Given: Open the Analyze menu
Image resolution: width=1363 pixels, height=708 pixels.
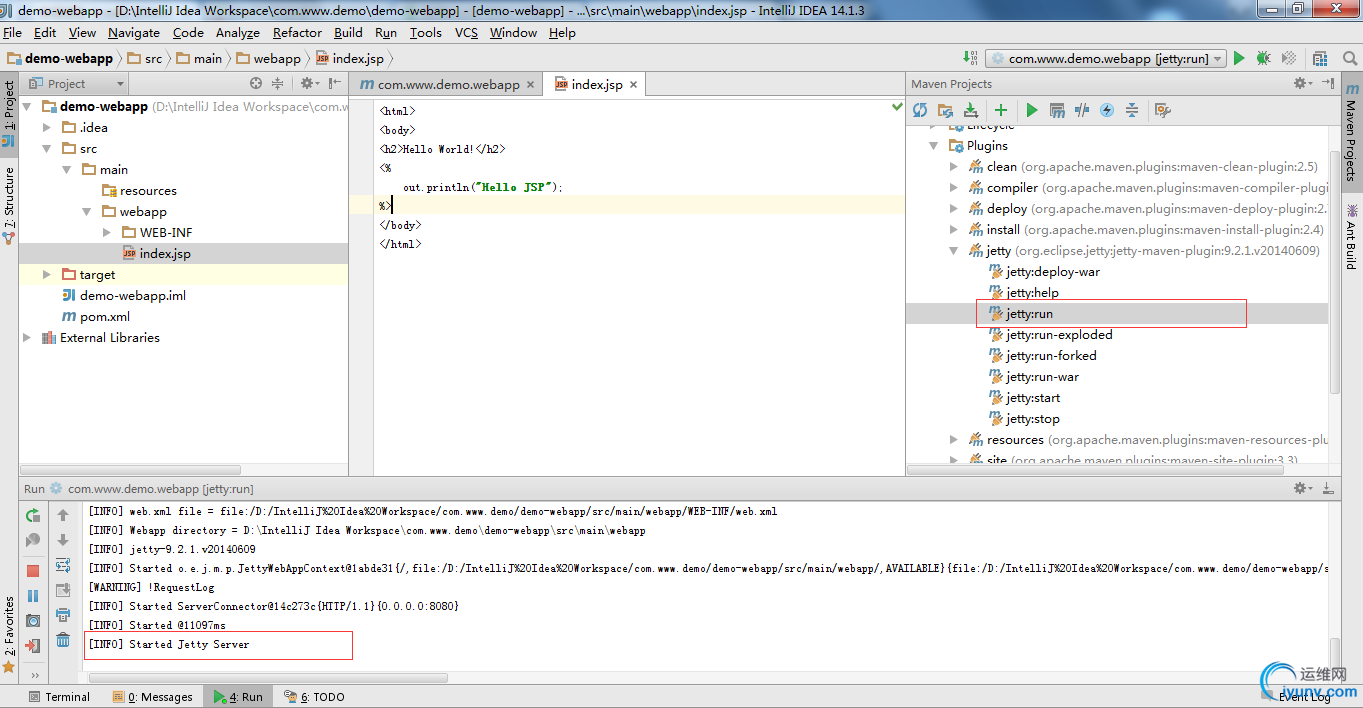Looking at the screenshot, I should pos(237,32).
